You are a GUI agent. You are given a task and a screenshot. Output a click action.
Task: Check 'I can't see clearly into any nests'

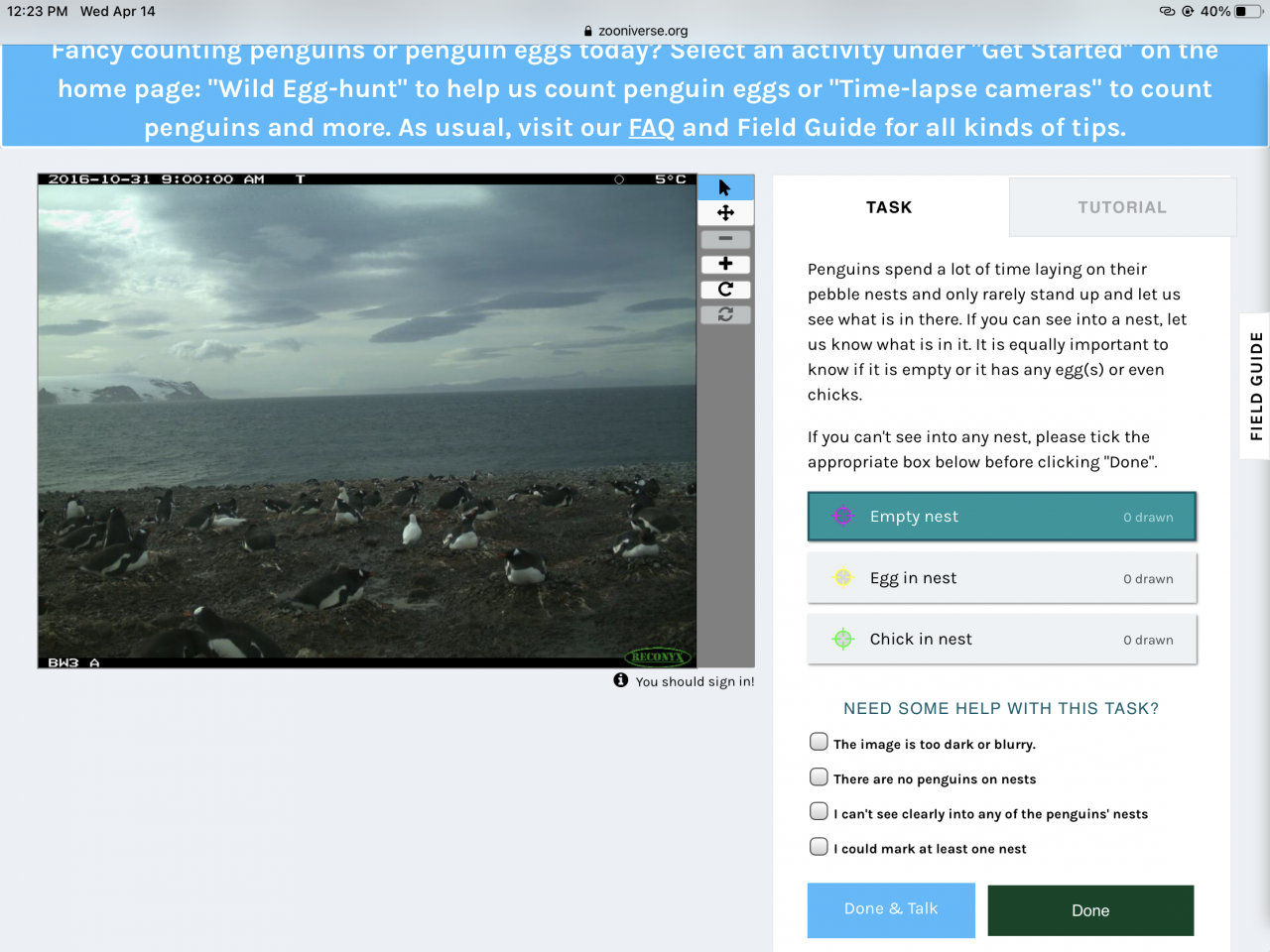819,811
